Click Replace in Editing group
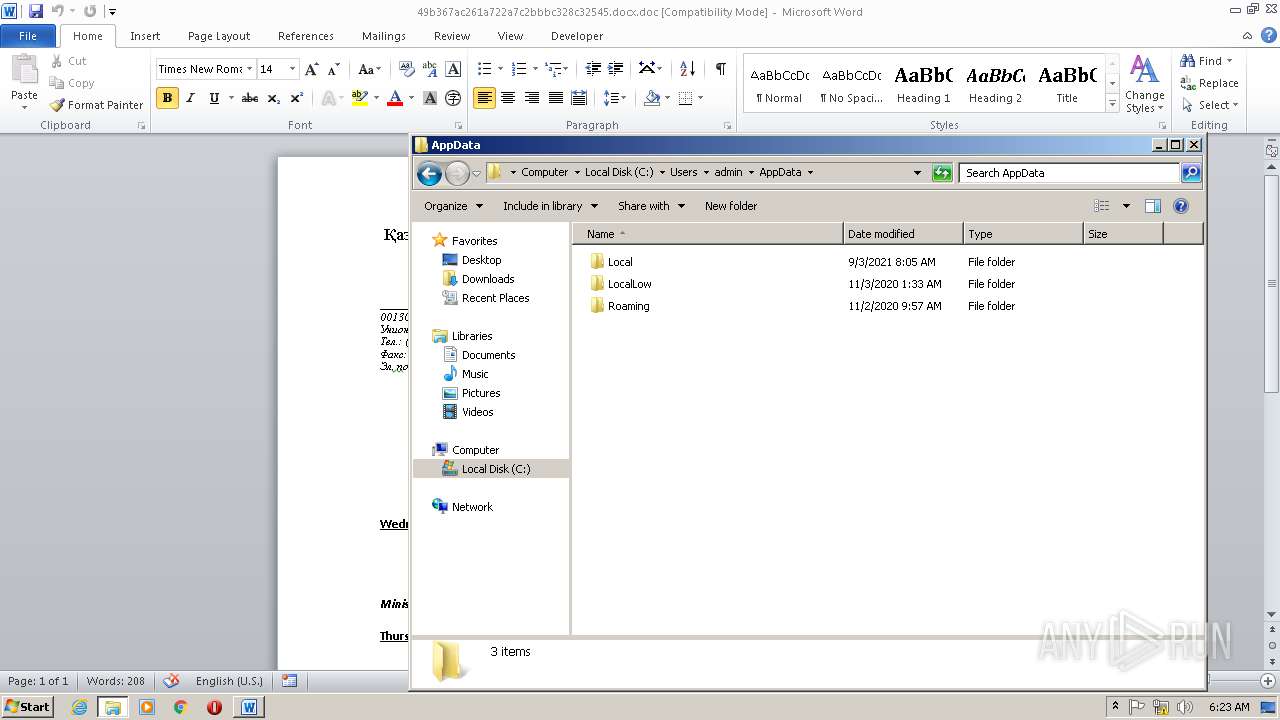The width and height of the screenshot is (1280, 720). pos(1209,83)
